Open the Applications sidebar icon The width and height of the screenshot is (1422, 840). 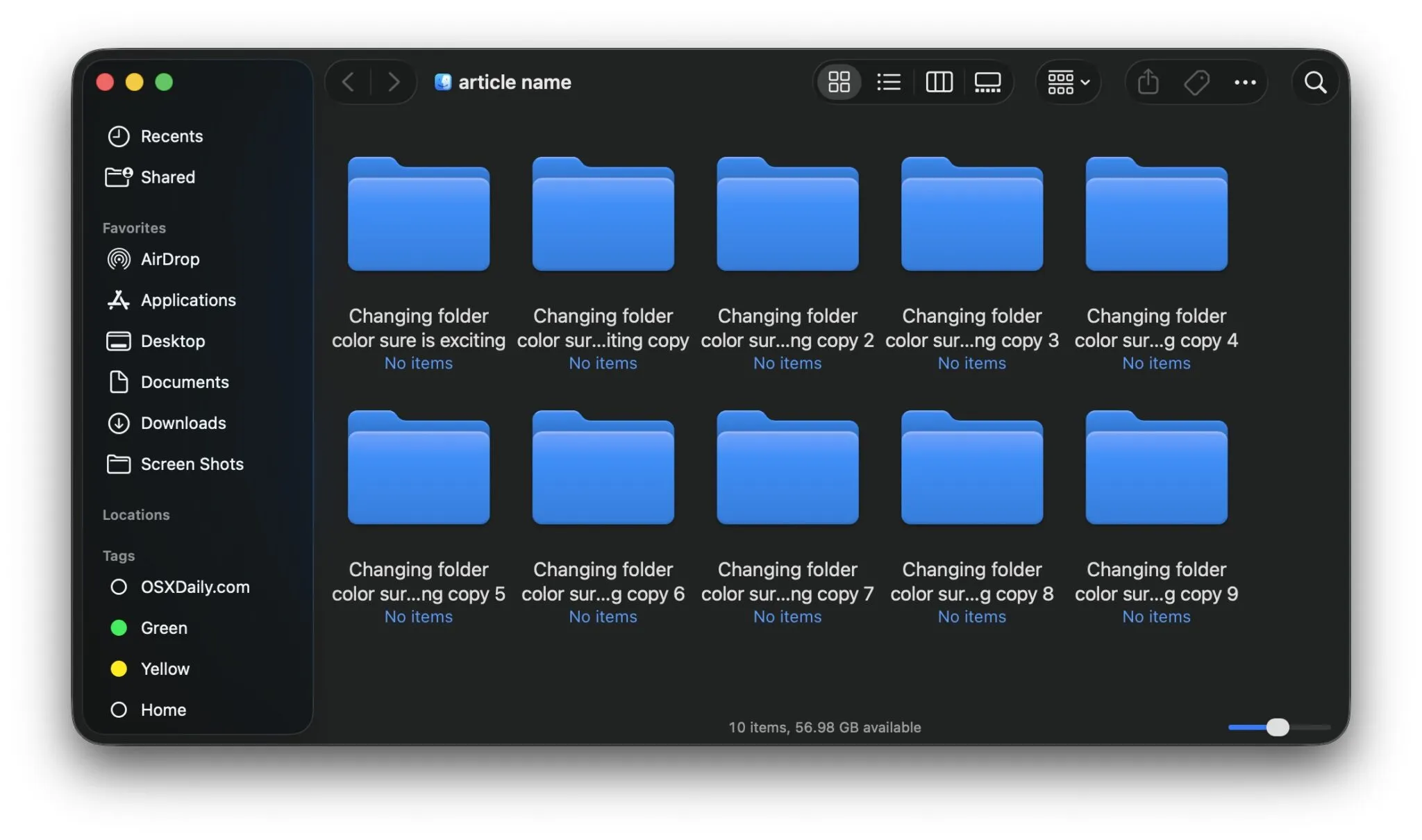point(118,300)
